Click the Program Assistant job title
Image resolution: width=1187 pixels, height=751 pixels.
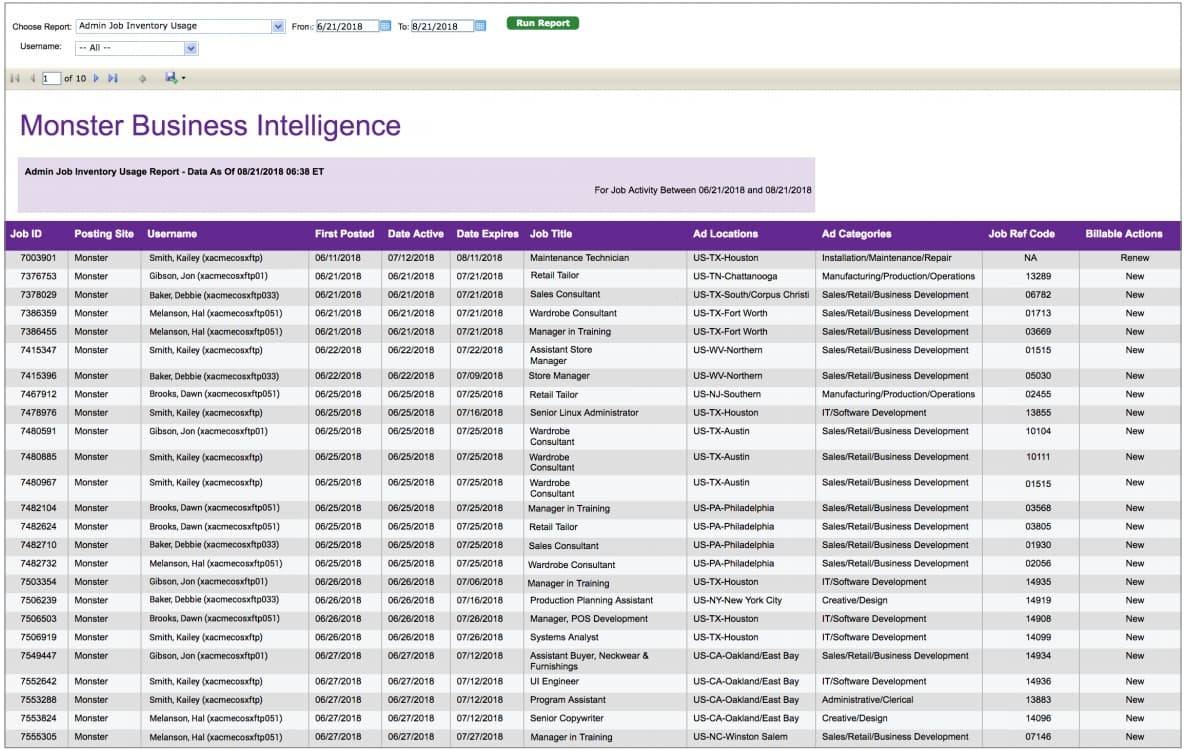tap(568, 700)
